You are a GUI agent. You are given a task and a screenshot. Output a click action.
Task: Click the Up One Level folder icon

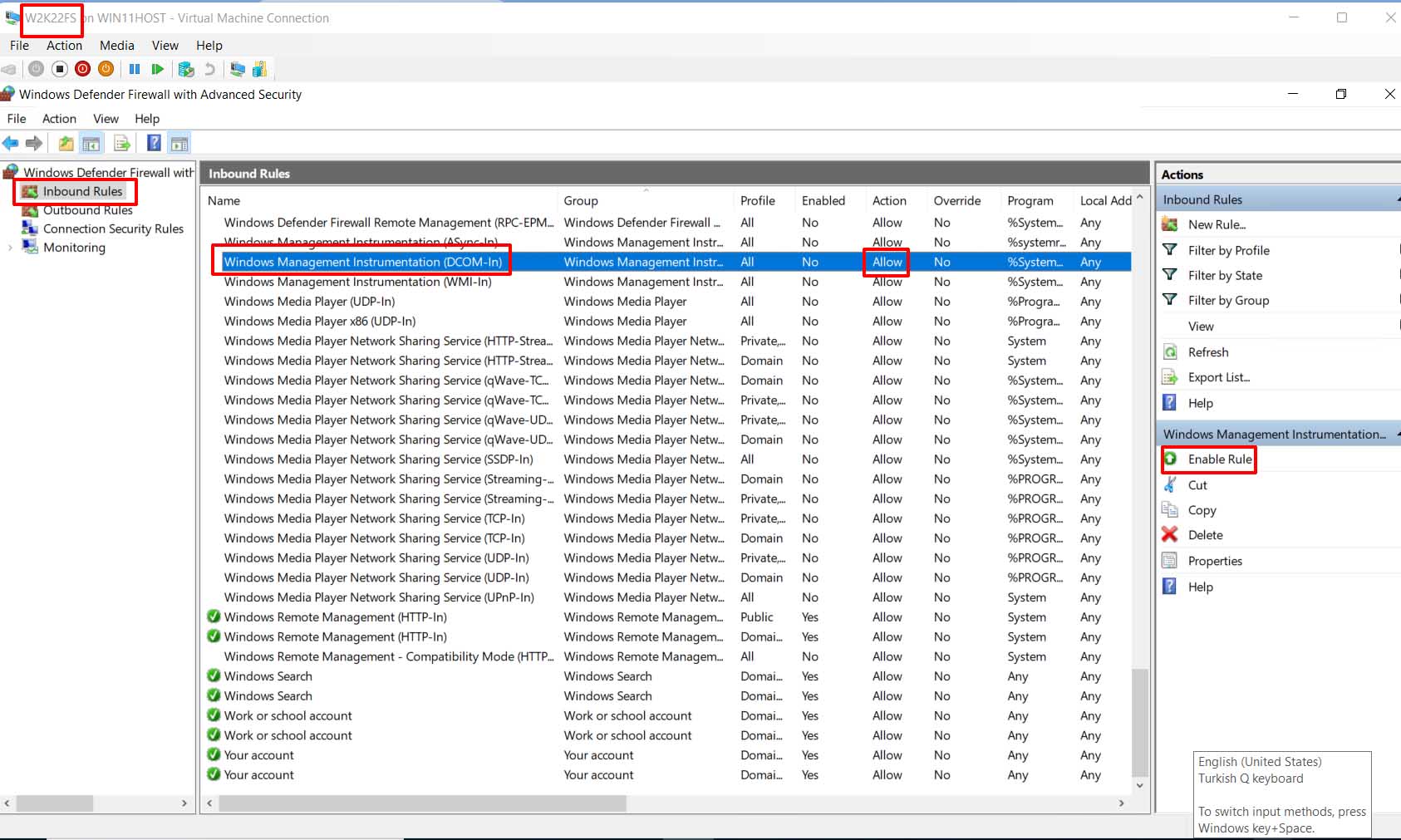[66, 144]
